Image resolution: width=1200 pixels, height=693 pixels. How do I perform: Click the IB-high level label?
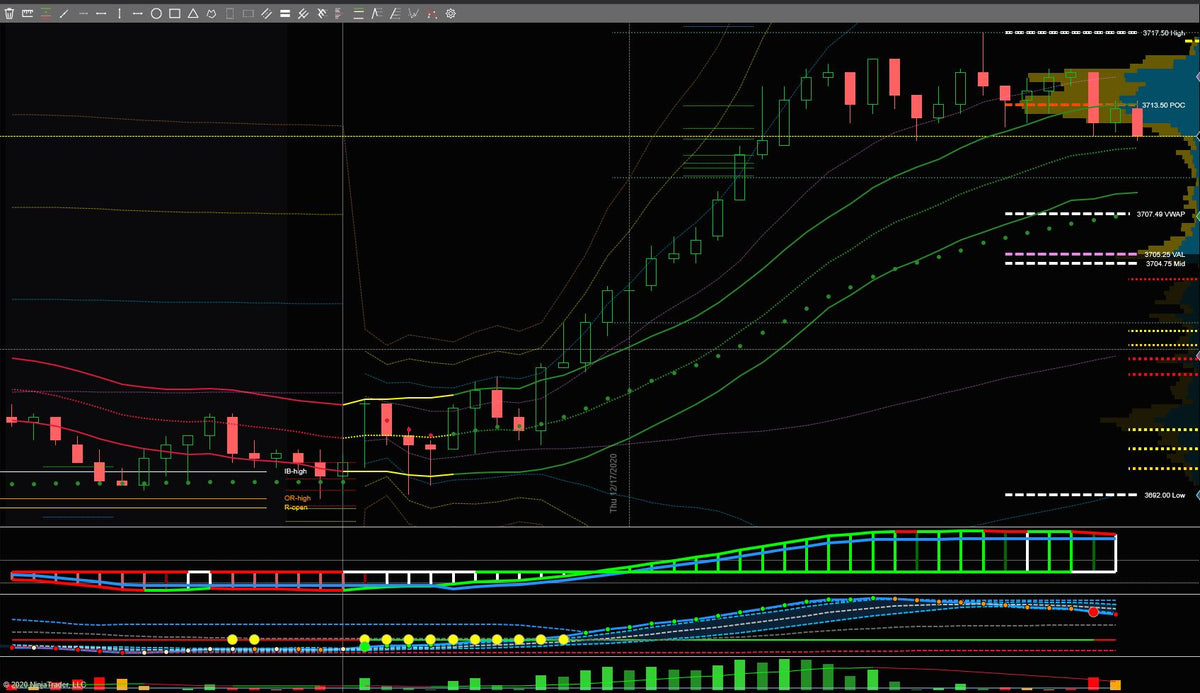click(295, 471)
